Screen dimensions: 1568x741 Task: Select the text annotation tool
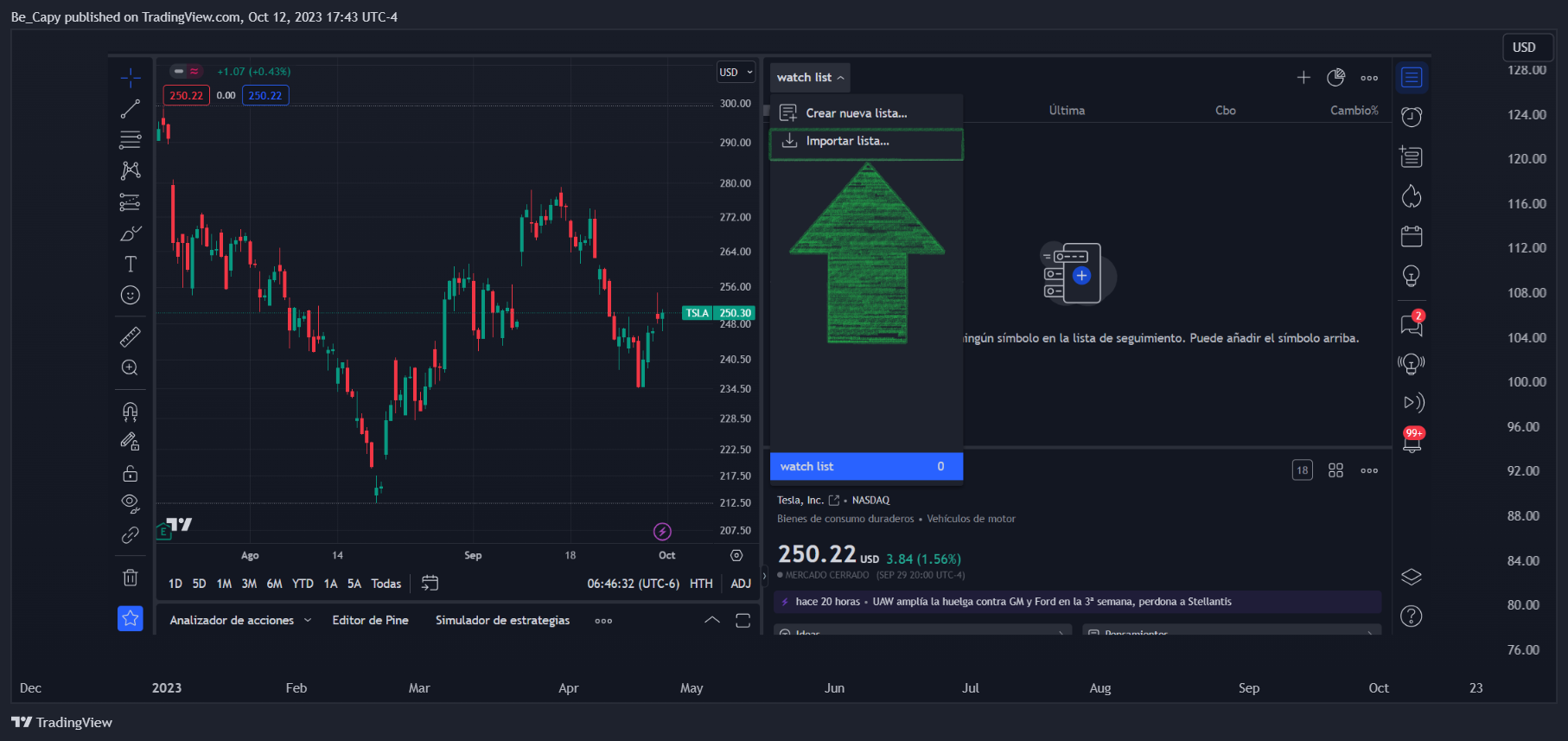tap(131, 264)
